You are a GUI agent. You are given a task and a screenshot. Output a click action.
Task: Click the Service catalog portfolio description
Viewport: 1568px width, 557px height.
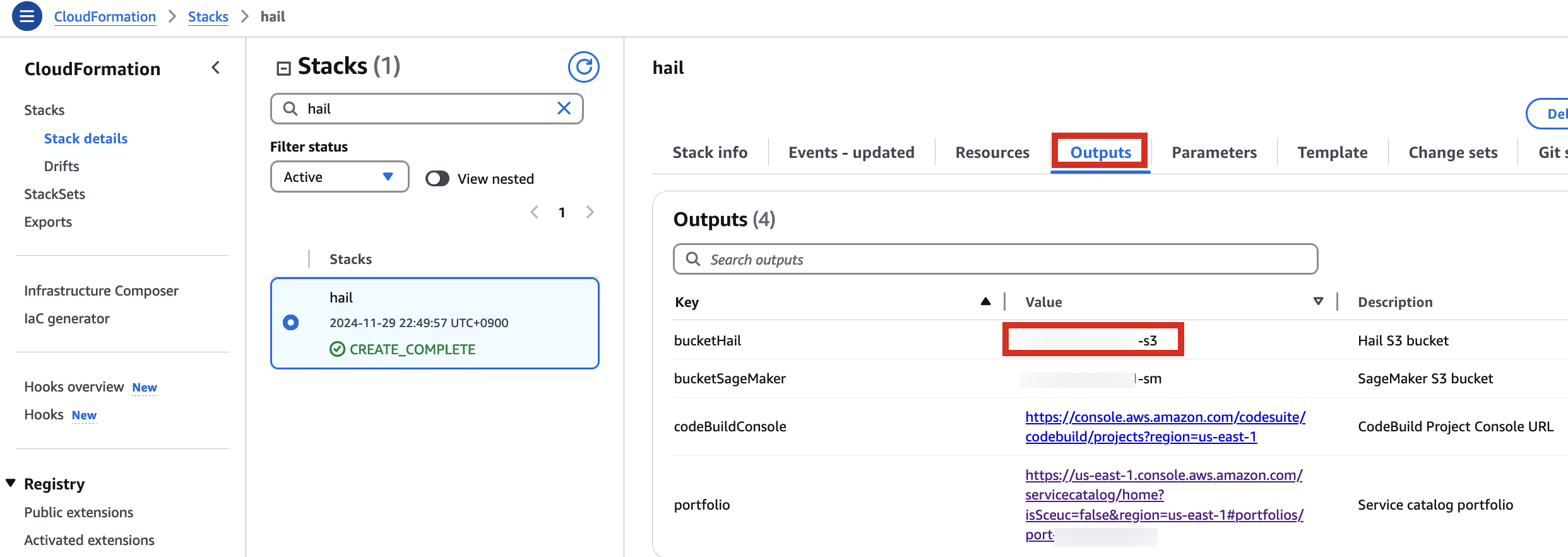[x=1435, y=505]
